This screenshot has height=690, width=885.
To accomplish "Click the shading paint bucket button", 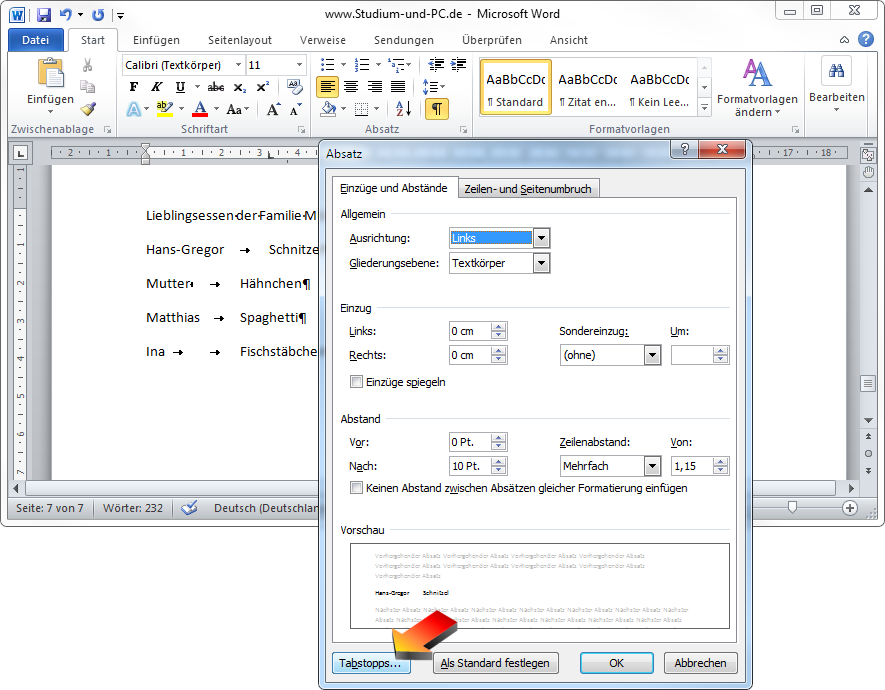I will (x=328, y=109).
